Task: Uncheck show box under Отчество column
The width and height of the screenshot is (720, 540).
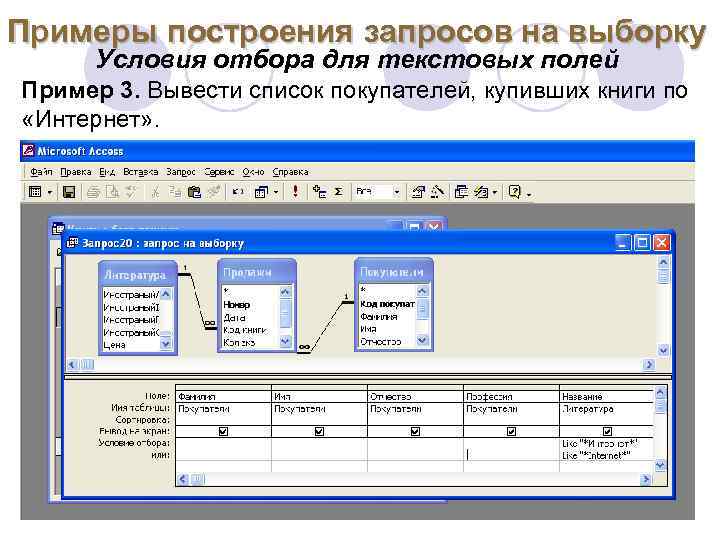Action: pos(415,431)
